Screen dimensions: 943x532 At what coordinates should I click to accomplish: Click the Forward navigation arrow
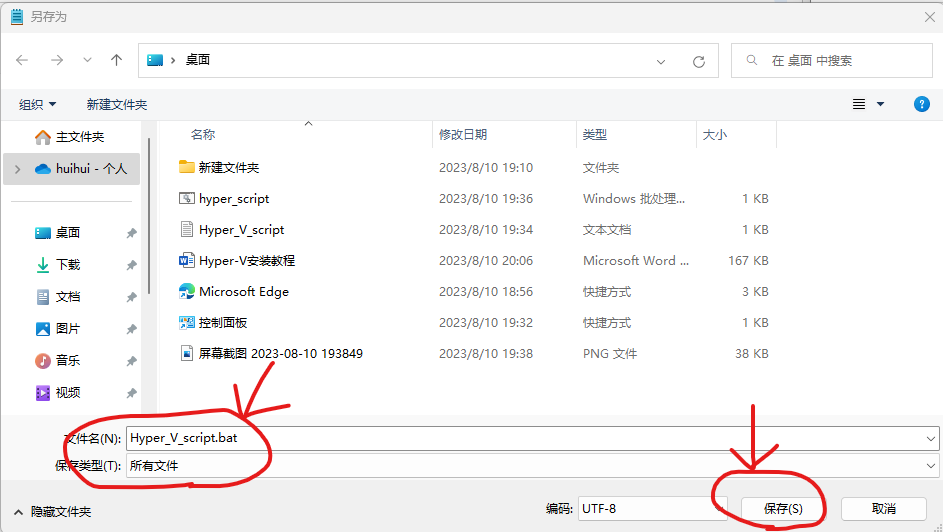(x=57, y=60)
